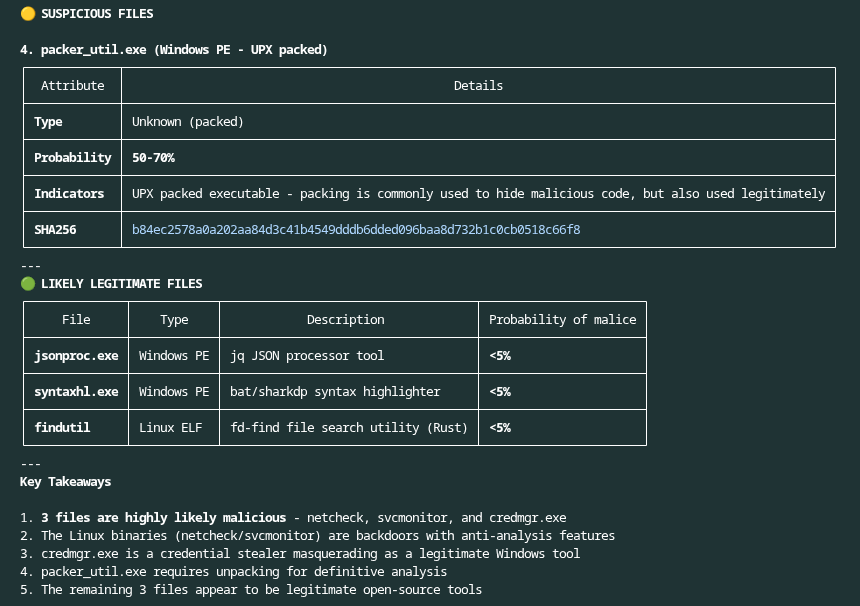860x606 pixels.
Task: Click the 'Key Takeaways' heading
Action: point(65,482)
